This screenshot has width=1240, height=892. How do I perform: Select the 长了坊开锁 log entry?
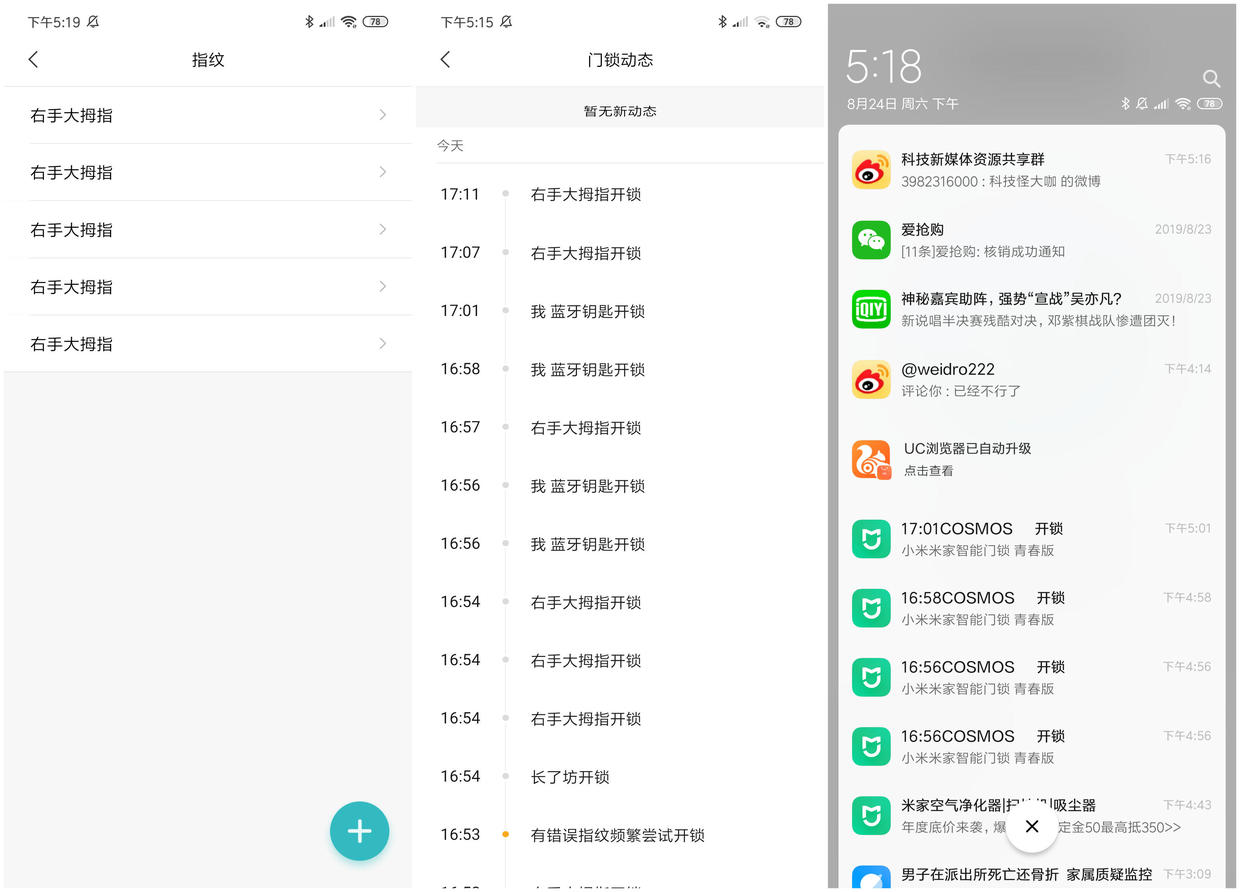pos(570,777)
